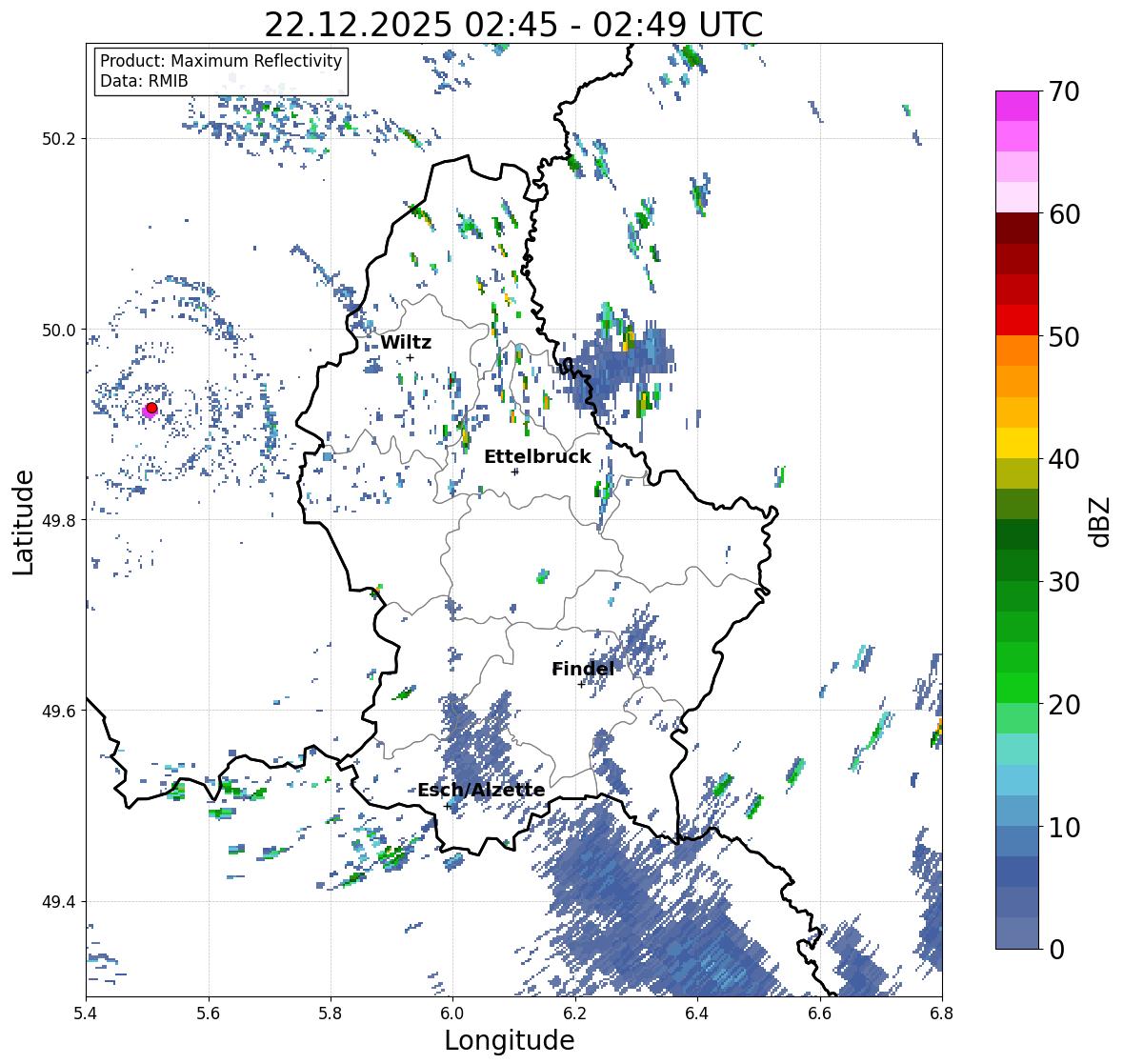Click the latitude tick label 49.6
Screen dimensions: 1123x1064
[x=59, y=711]
